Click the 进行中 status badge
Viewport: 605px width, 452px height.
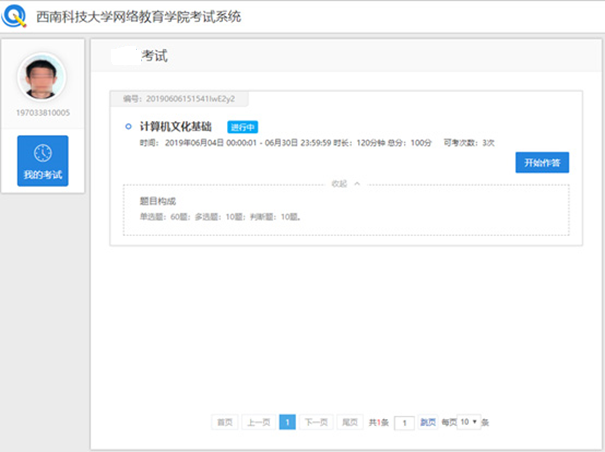[242, 127]
